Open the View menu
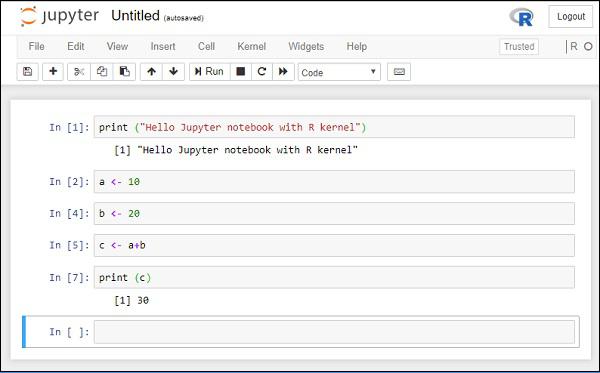Viewport: 600px width, 373px height. coord(117,46)
